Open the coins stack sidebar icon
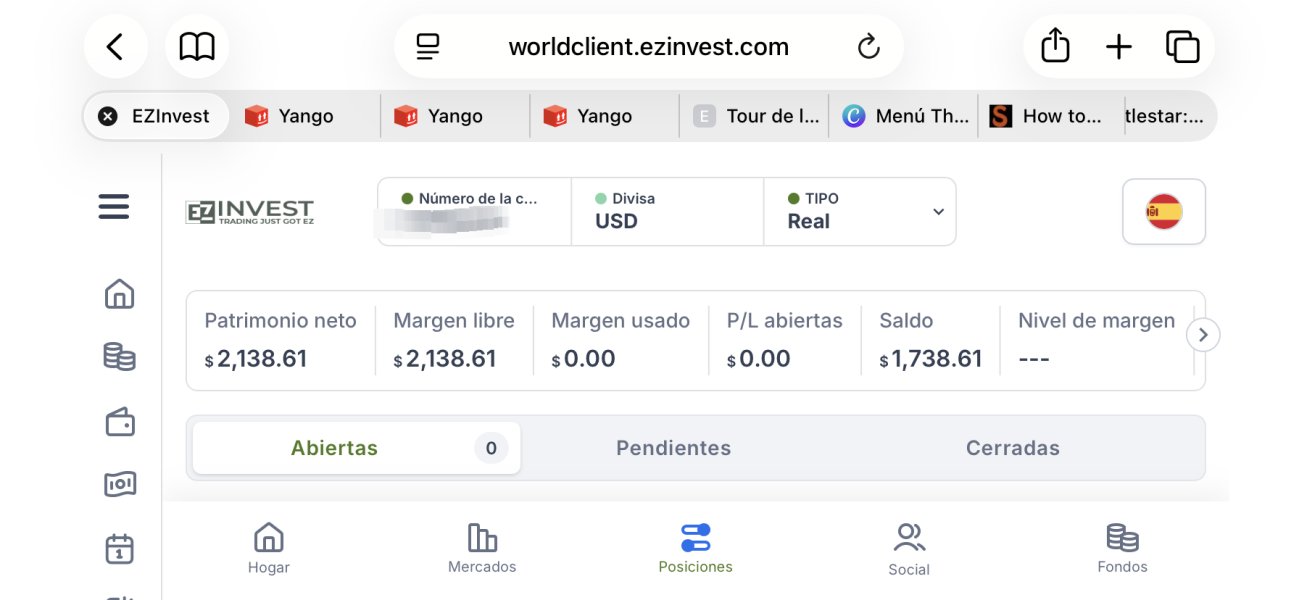 [x=119, y=357]
